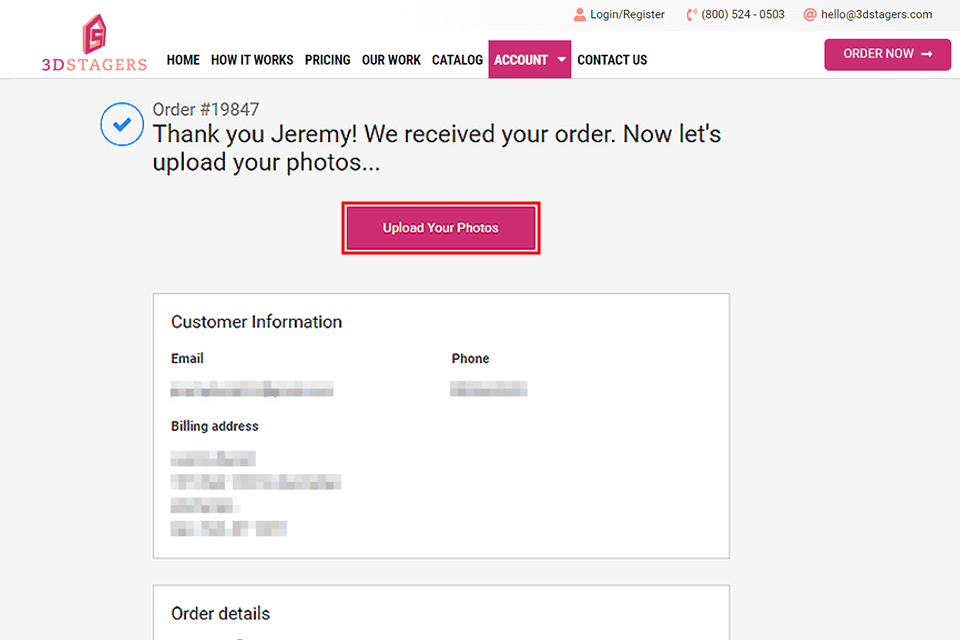
Task: Expand the Account dropdown arrow
Action: pos(562,60)
